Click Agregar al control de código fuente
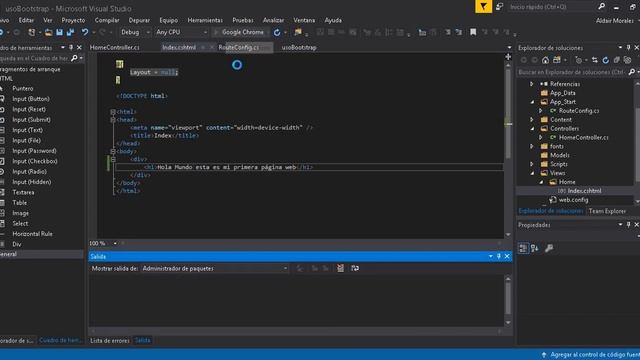This screenshot has width=640, height=360. [x=595, y=355]
